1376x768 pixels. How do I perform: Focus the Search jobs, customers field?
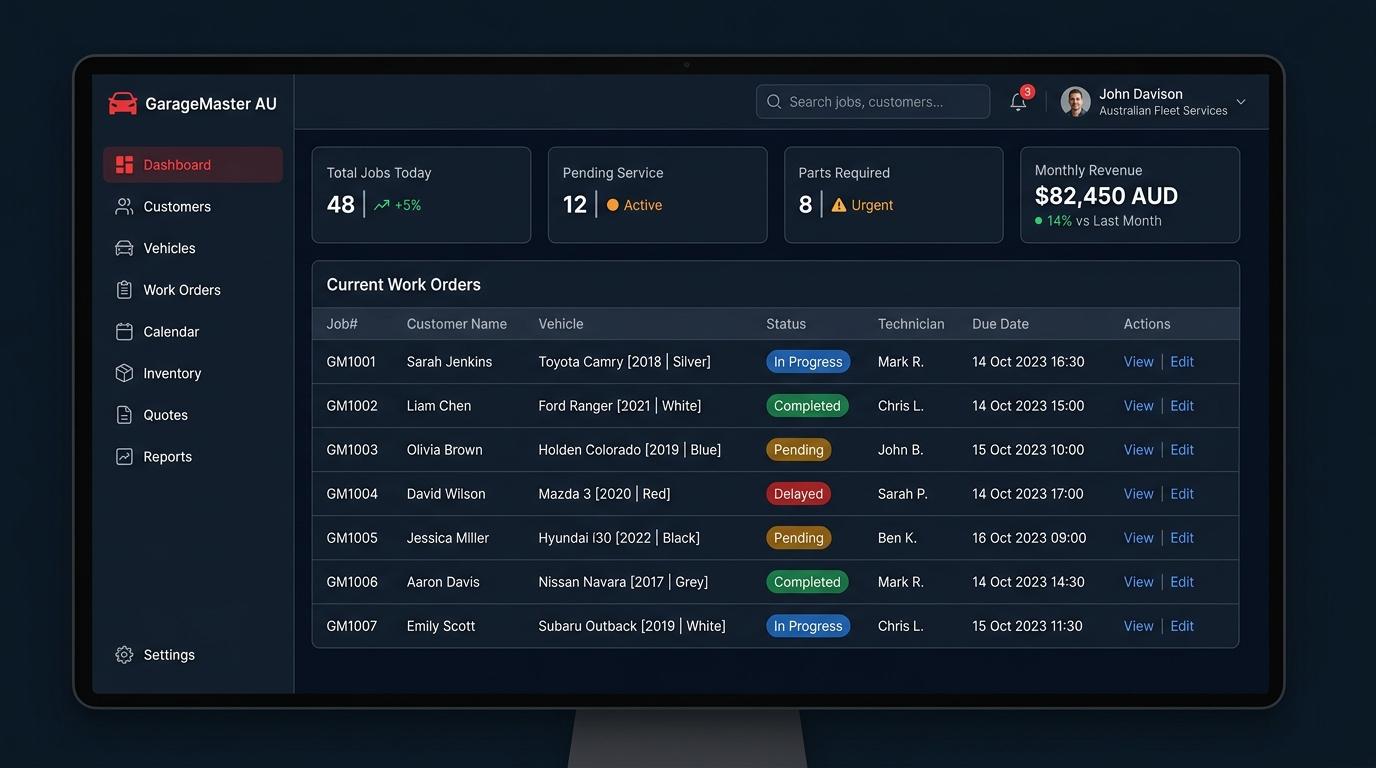[x=873, y=102]
